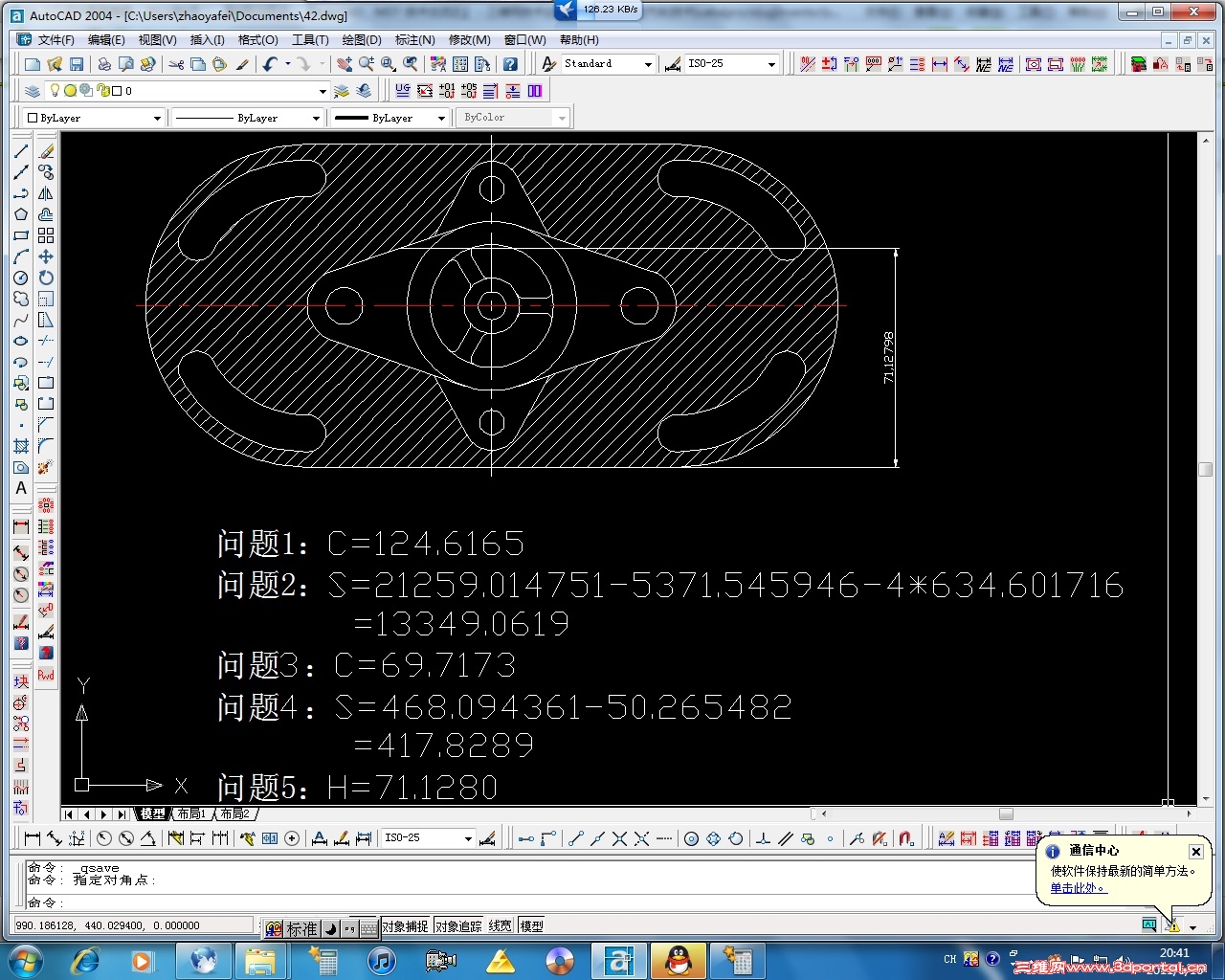
Task: Toggle the layer lock padlock icon
Action: tap(101, 91)
